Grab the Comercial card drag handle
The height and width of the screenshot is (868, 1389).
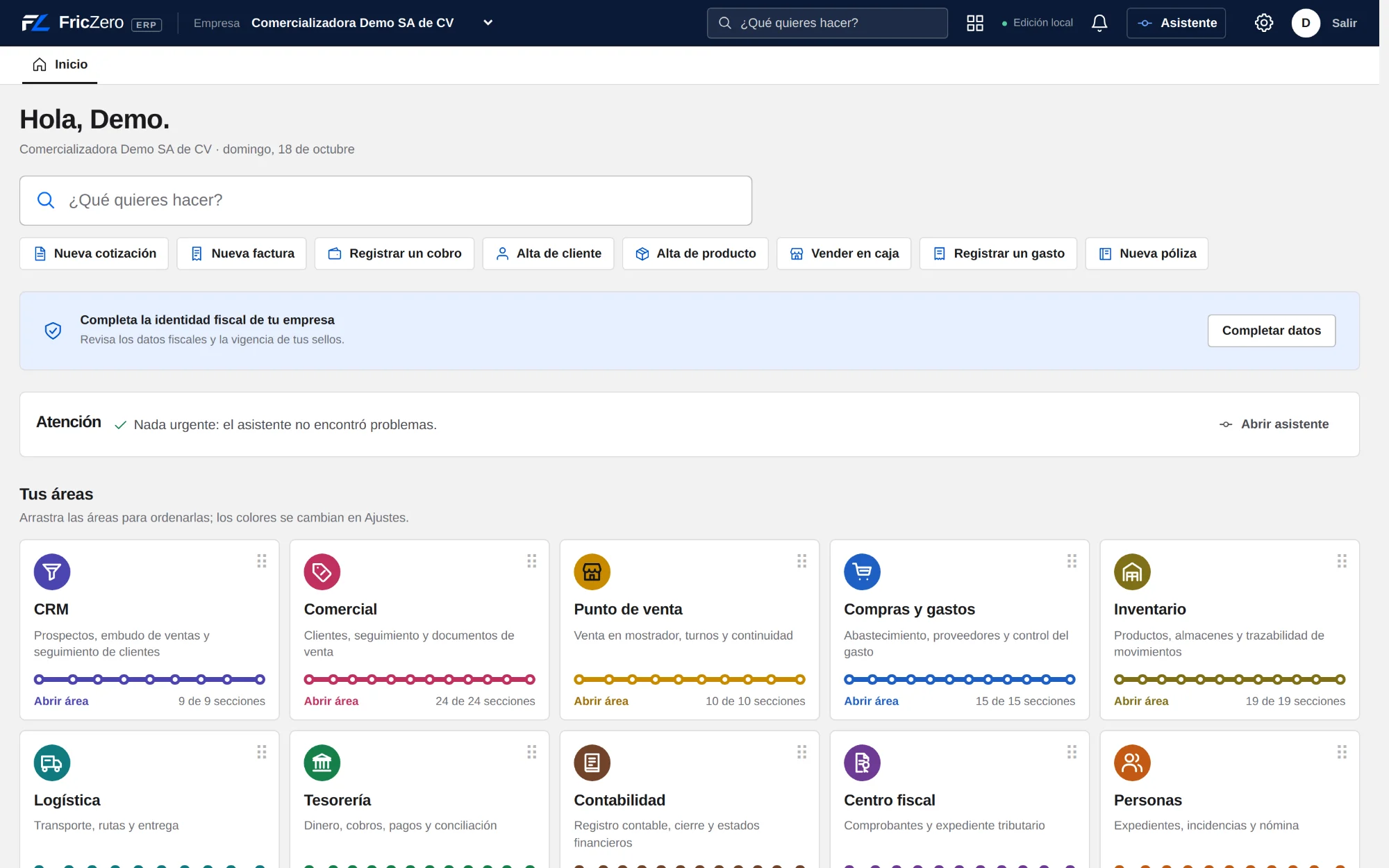point(532,561)
